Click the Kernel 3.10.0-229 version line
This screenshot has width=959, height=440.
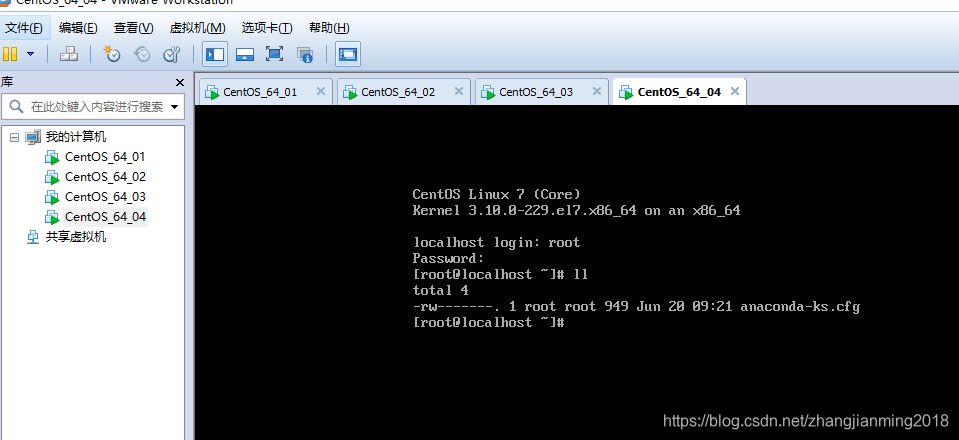click(576, 211)
